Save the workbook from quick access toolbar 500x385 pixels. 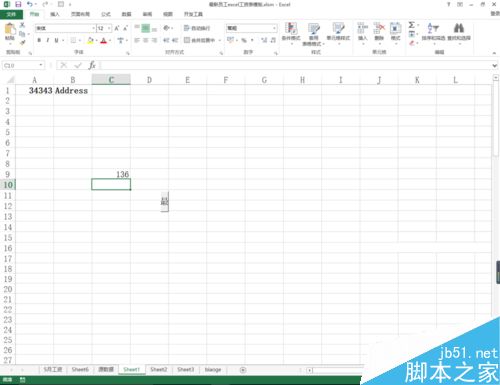[18, 4]
